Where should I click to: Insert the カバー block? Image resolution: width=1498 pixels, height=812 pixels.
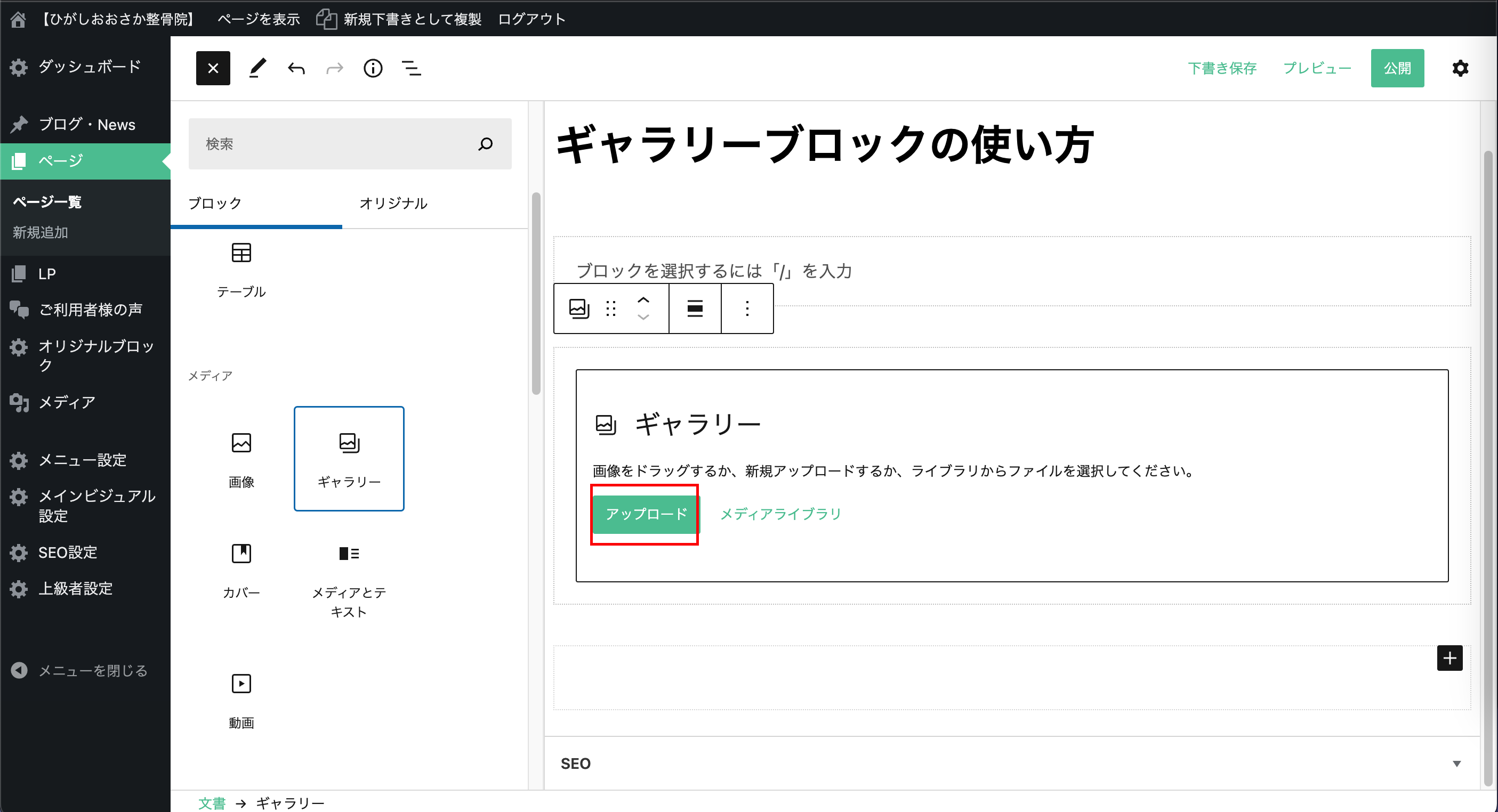(241, 570)
